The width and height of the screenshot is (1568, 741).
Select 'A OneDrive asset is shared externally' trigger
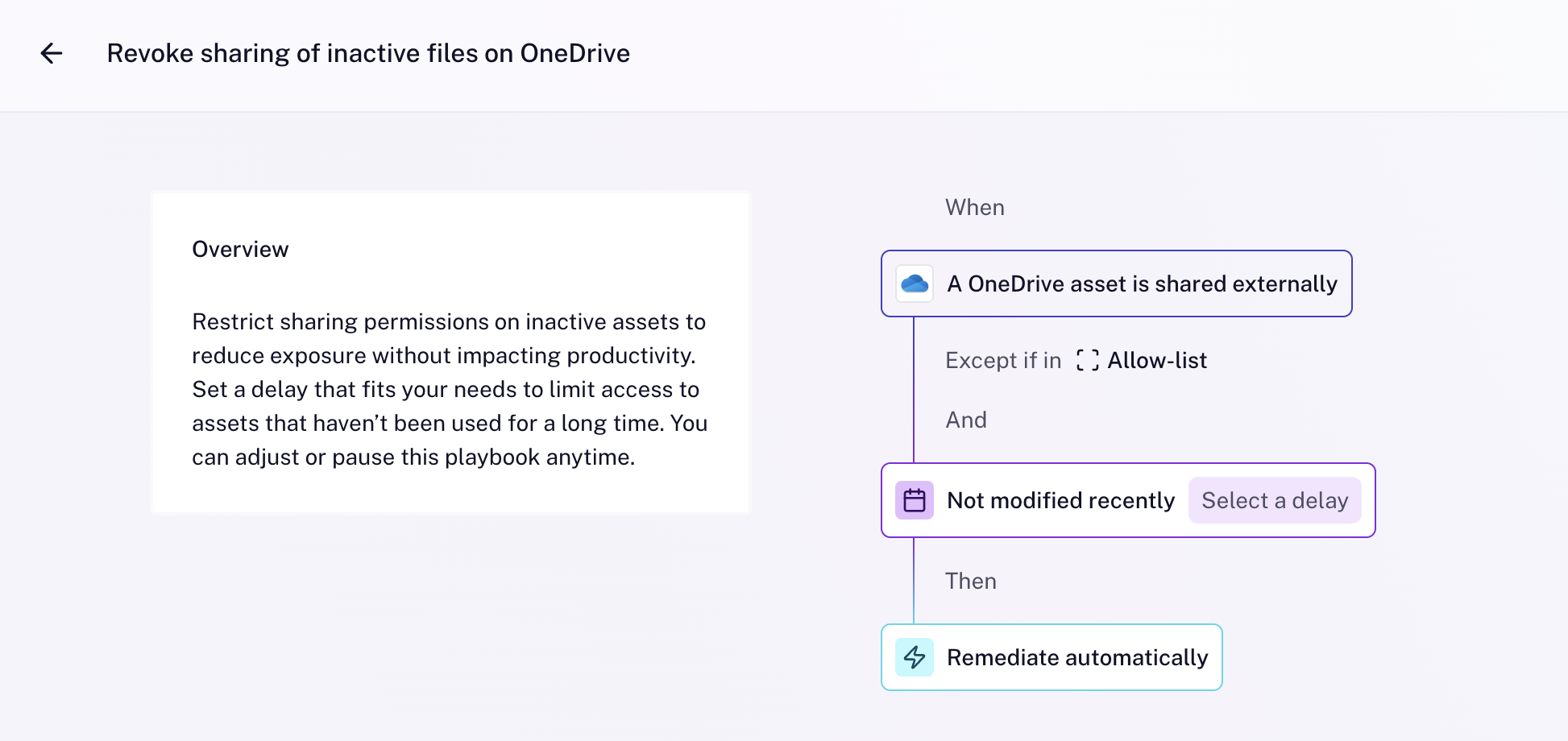tap(1117, 284)
